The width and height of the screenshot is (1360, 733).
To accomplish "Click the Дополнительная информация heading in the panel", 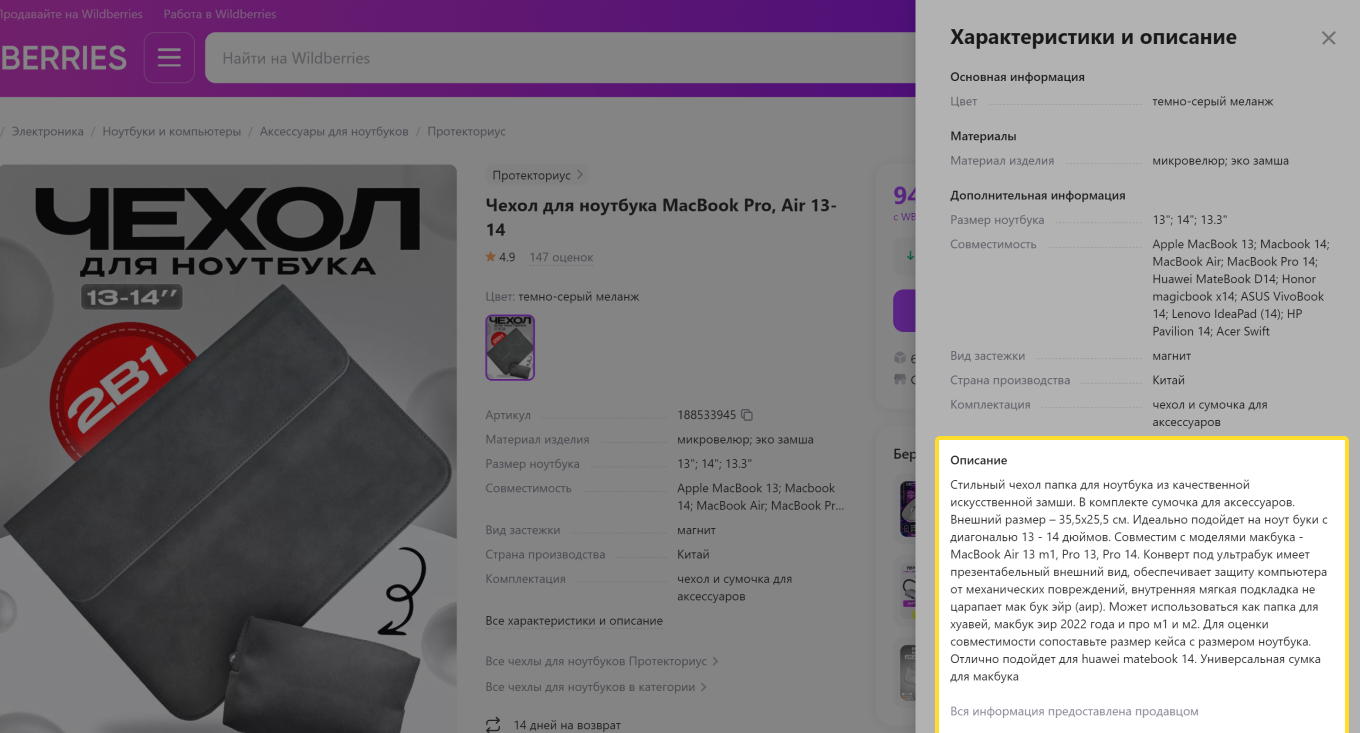I will pos(1038,195).
